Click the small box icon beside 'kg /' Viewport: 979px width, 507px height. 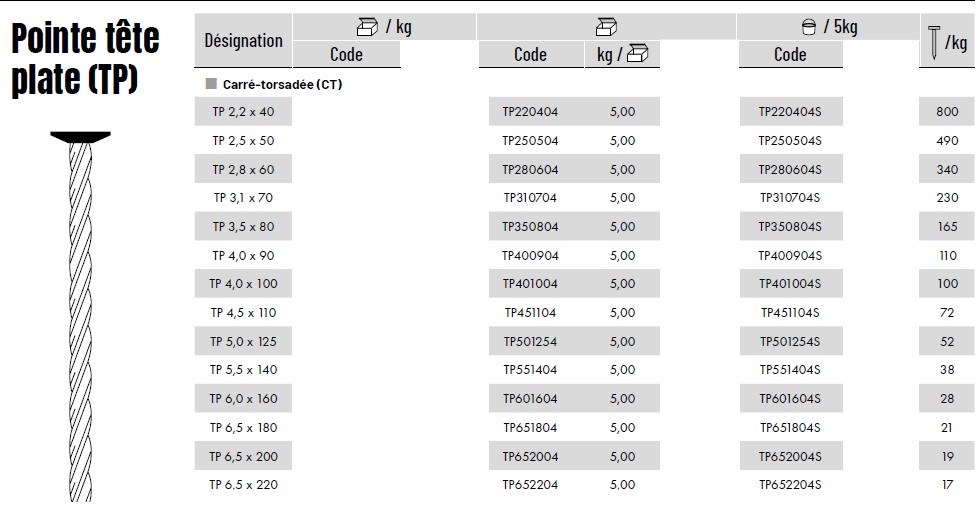638,54
